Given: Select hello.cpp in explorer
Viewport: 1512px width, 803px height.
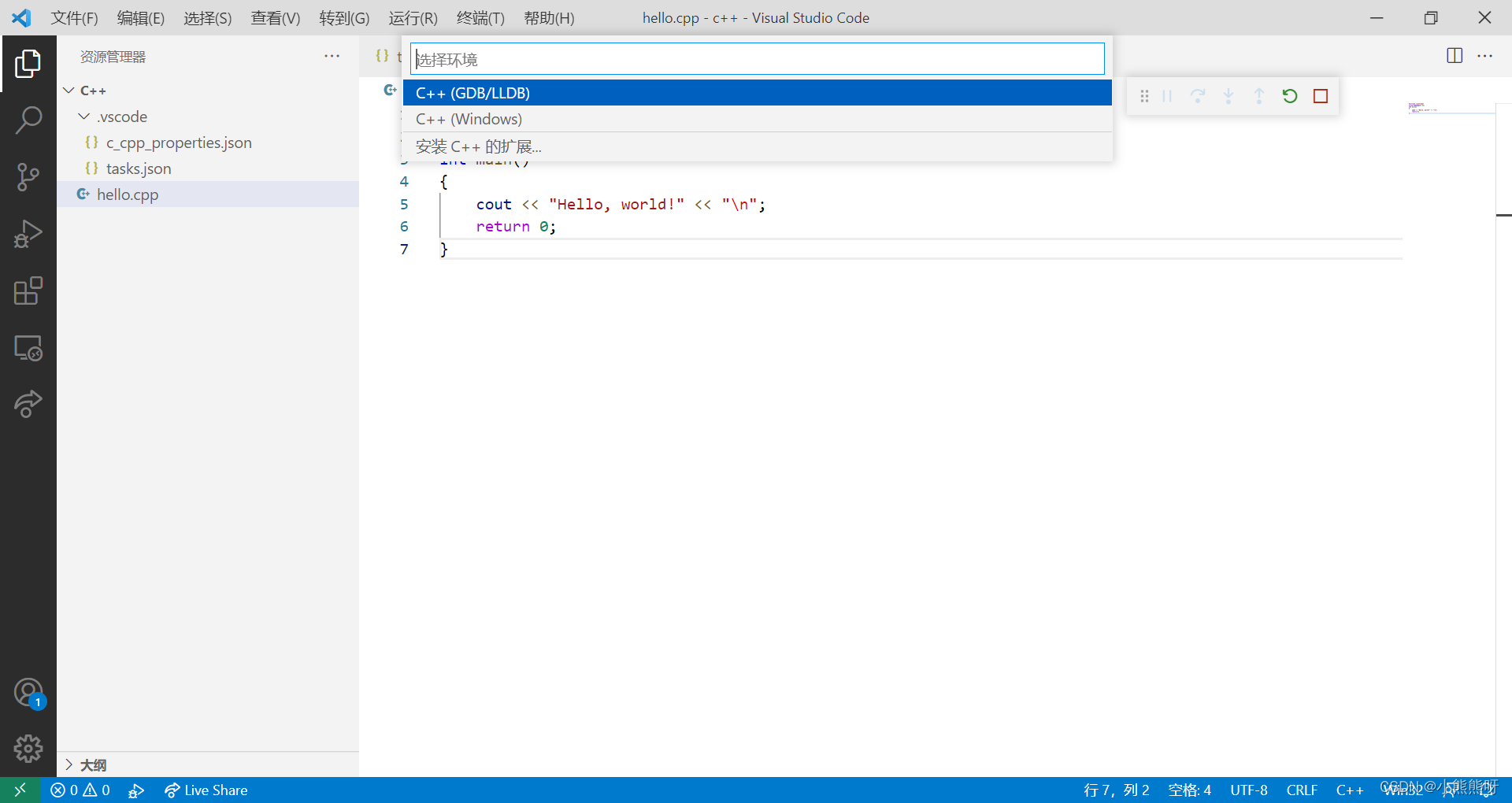Looking at the screenshot, I should point(208,194).
